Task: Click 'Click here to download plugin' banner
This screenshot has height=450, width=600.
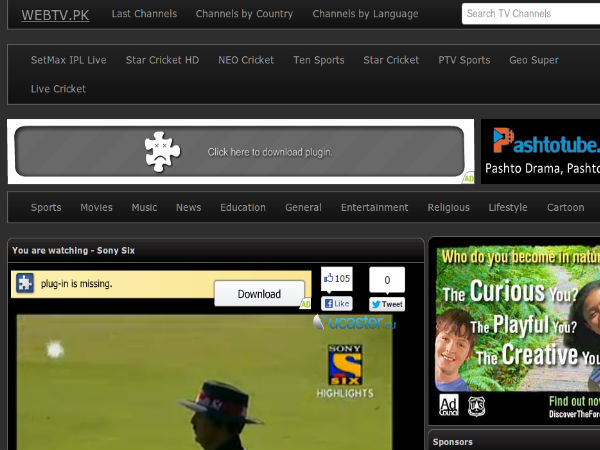Action: click(x=240, y=152)
